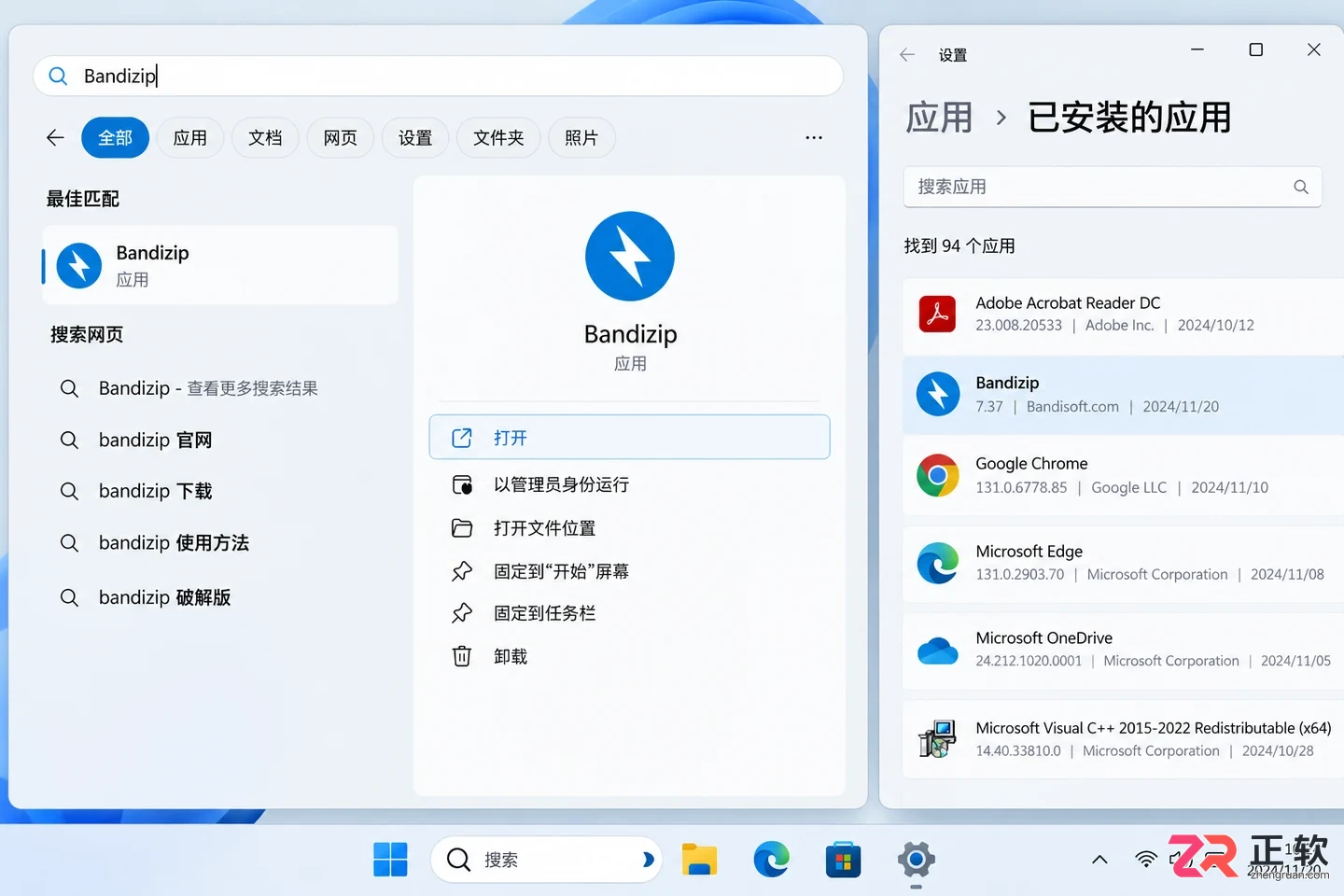Open Microsoft Store from the taskbar

coord(843,860)
